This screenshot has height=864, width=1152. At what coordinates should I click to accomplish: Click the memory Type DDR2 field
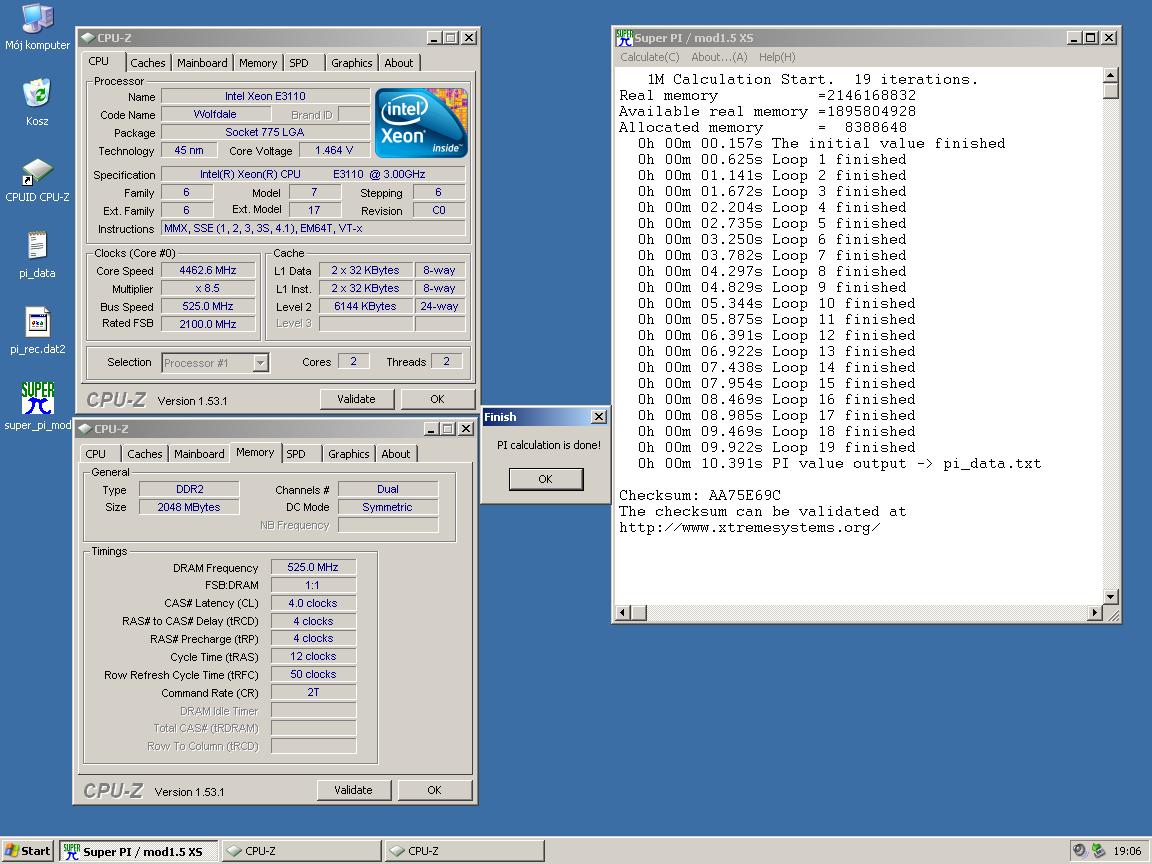(190, 489)
